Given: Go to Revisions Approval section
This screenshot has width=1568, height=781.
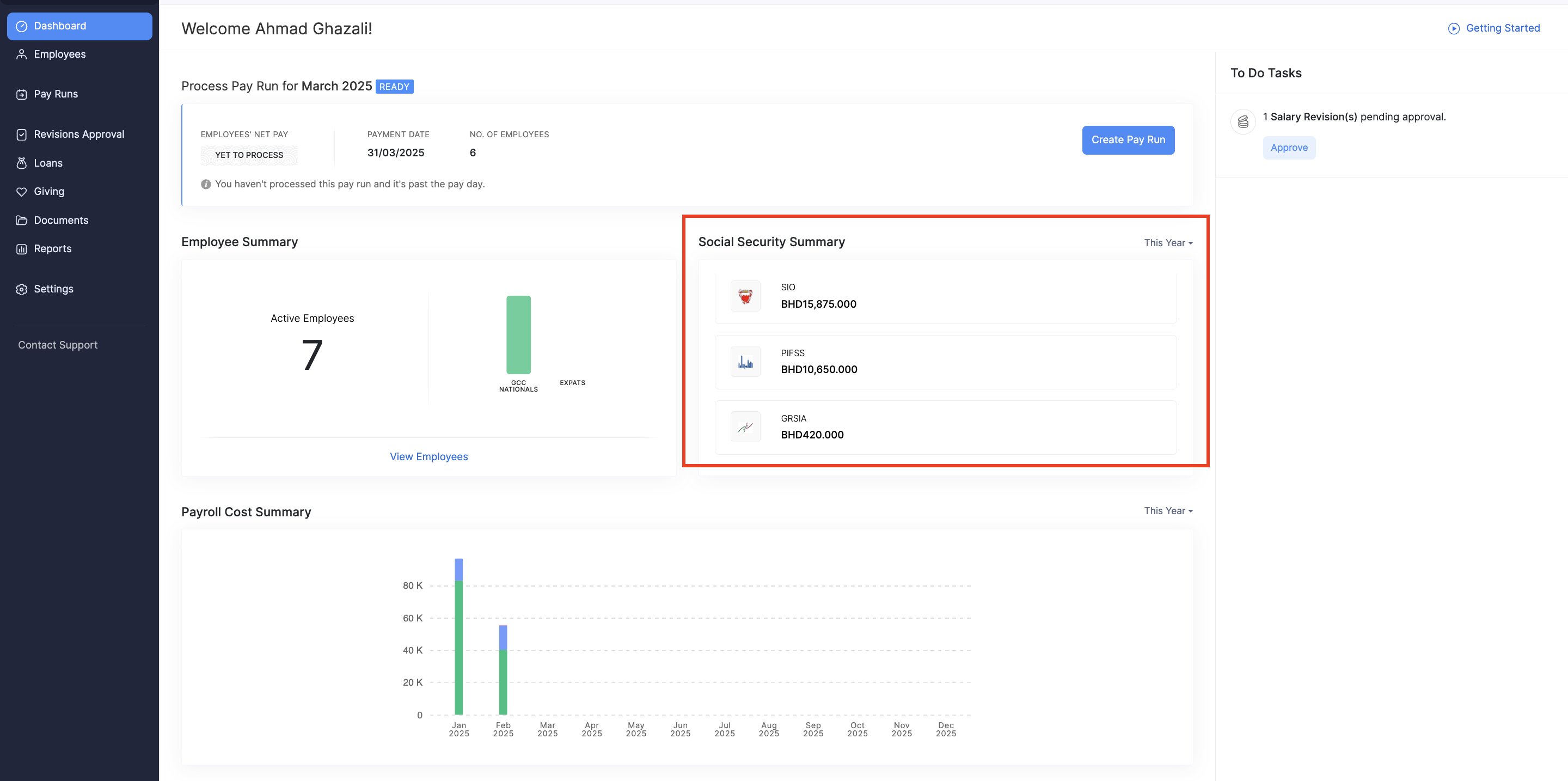Looking at the screenshot, I should (79, 134).
